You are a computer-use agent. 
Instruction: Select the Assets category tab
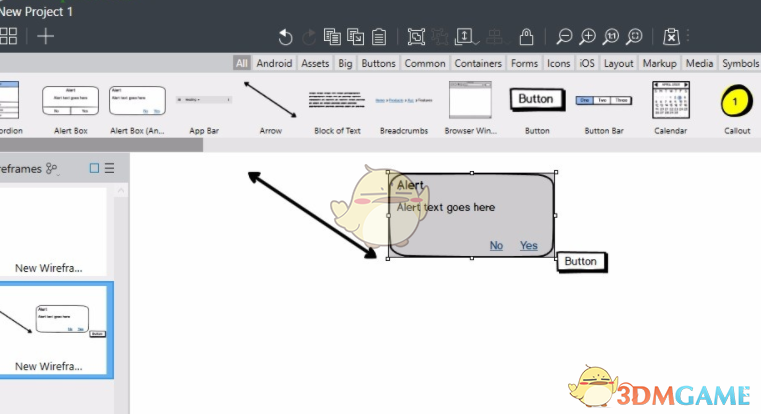pos(315,63)
